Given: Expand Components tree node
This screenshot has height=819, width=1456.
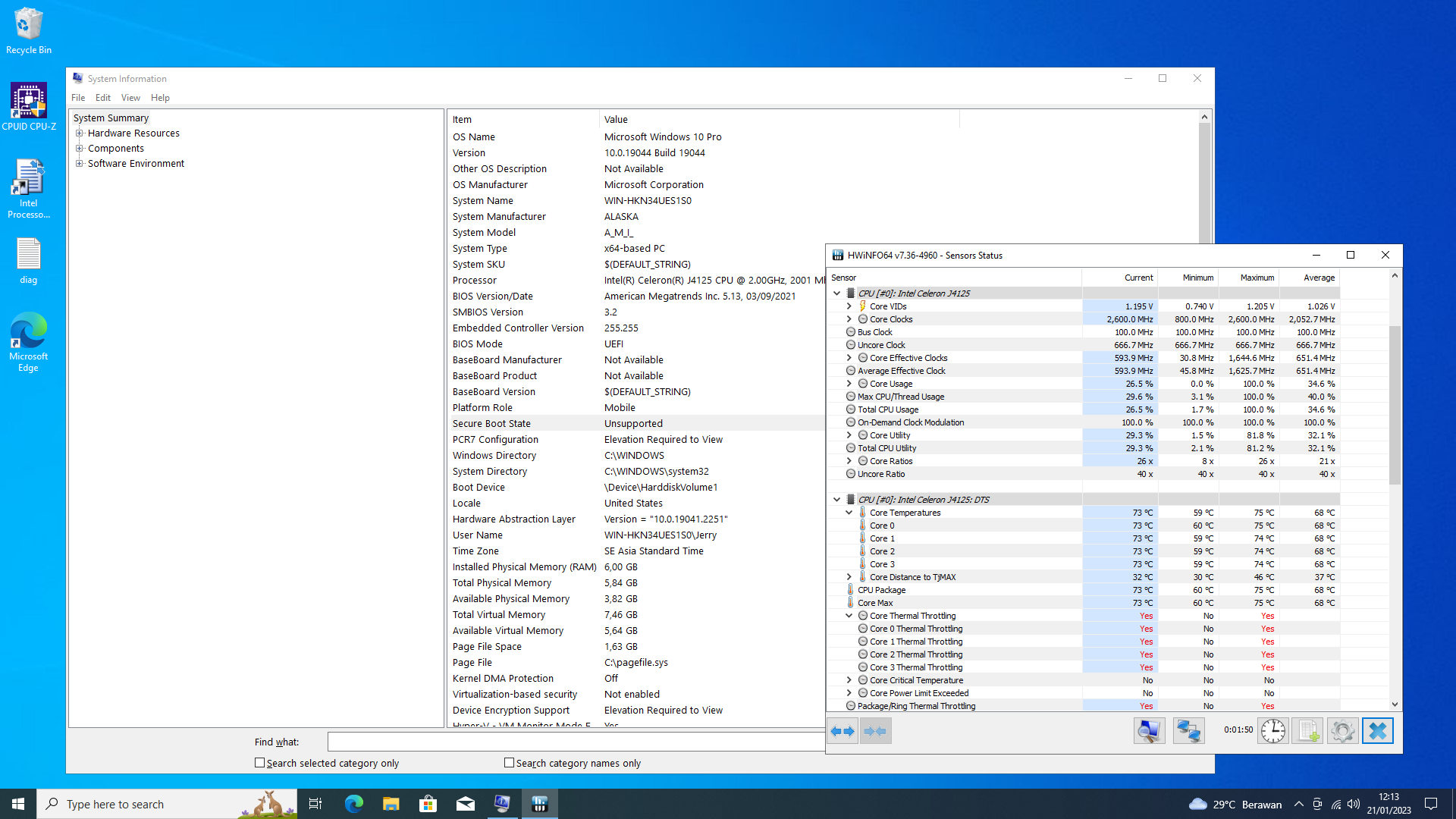Looking at the screenshot, I should [x=79, y=148].
